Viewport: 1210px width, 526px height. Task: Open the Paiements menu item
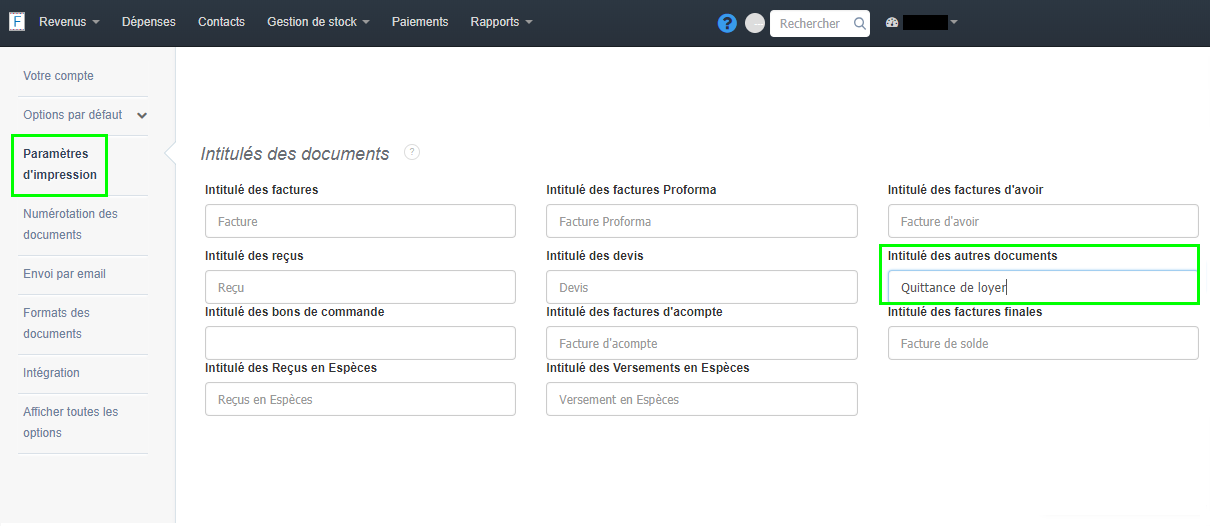420,22
